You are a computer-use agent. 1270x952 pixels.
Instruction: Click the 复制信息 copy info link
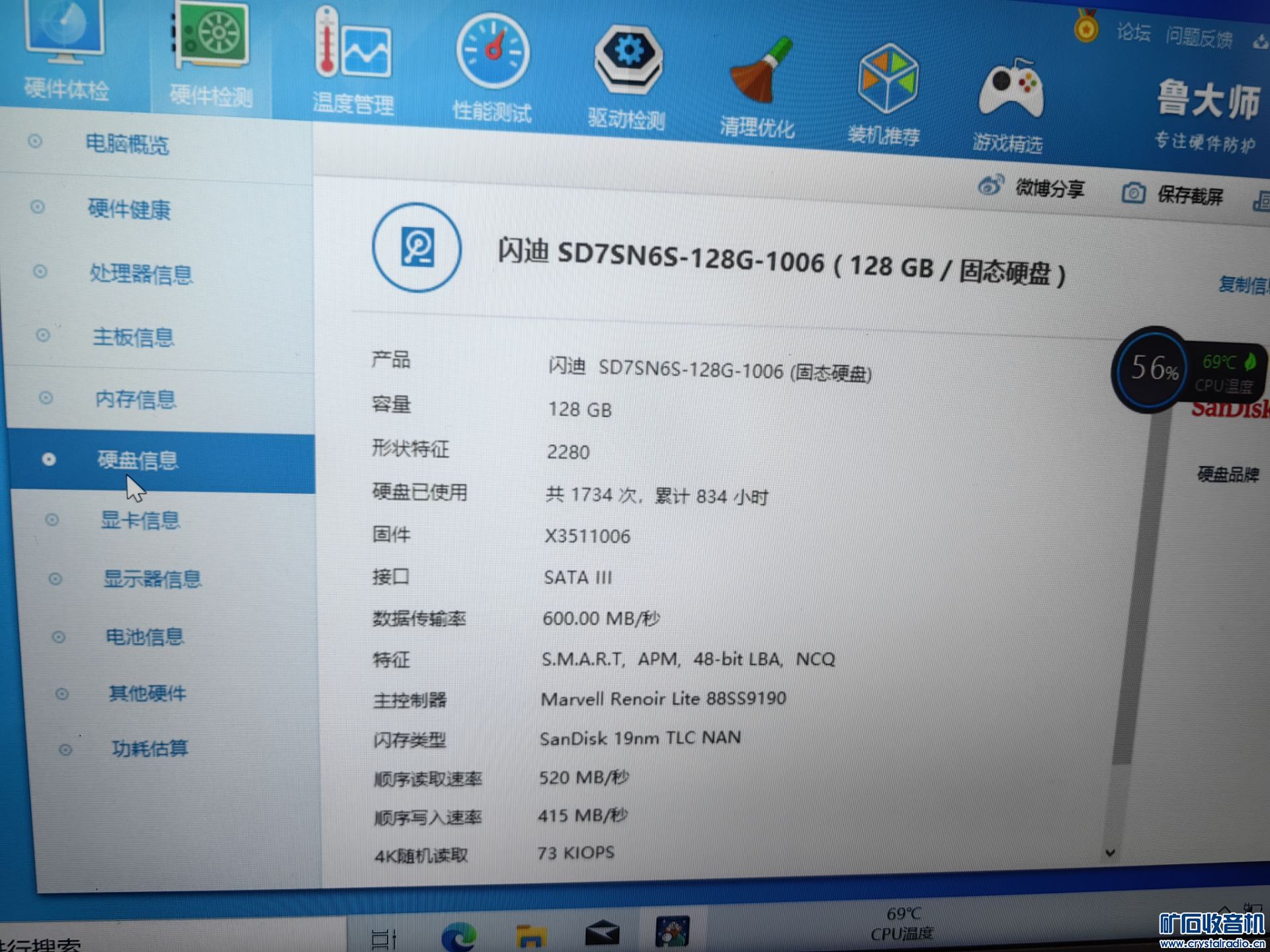point(1244,284)
